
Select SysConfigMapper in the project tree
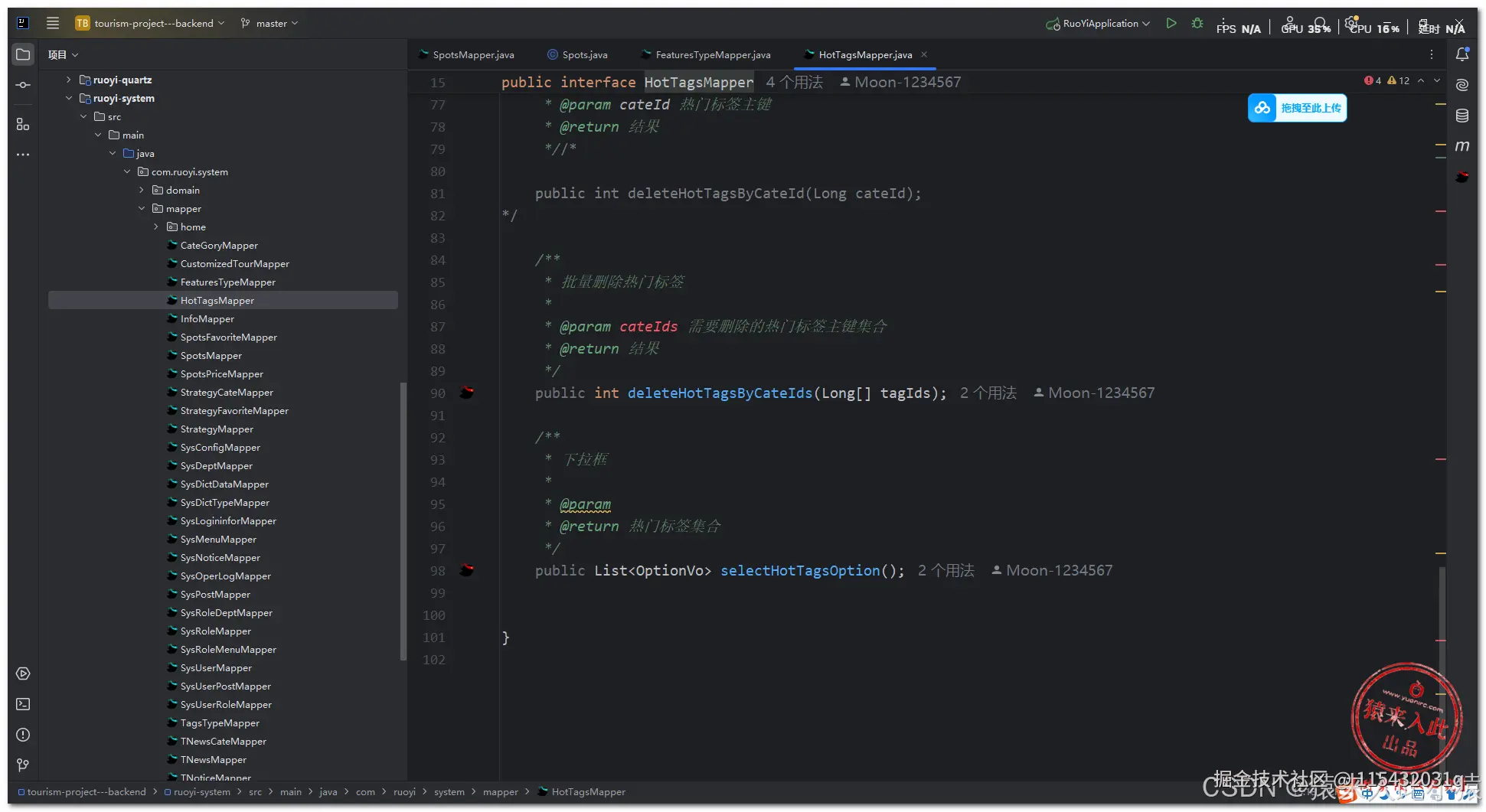click(x=220, y=447)
